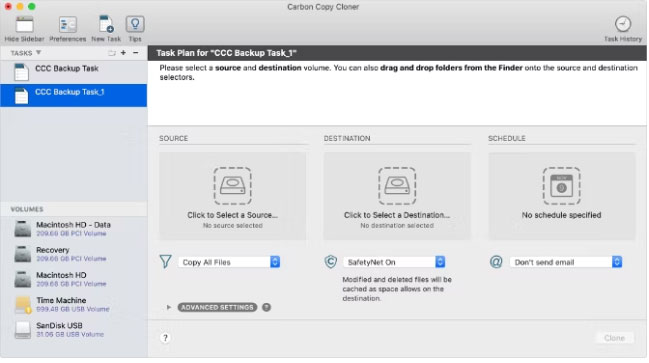Click the email @ icon
The image size is (649, 363).
(496, 262)
